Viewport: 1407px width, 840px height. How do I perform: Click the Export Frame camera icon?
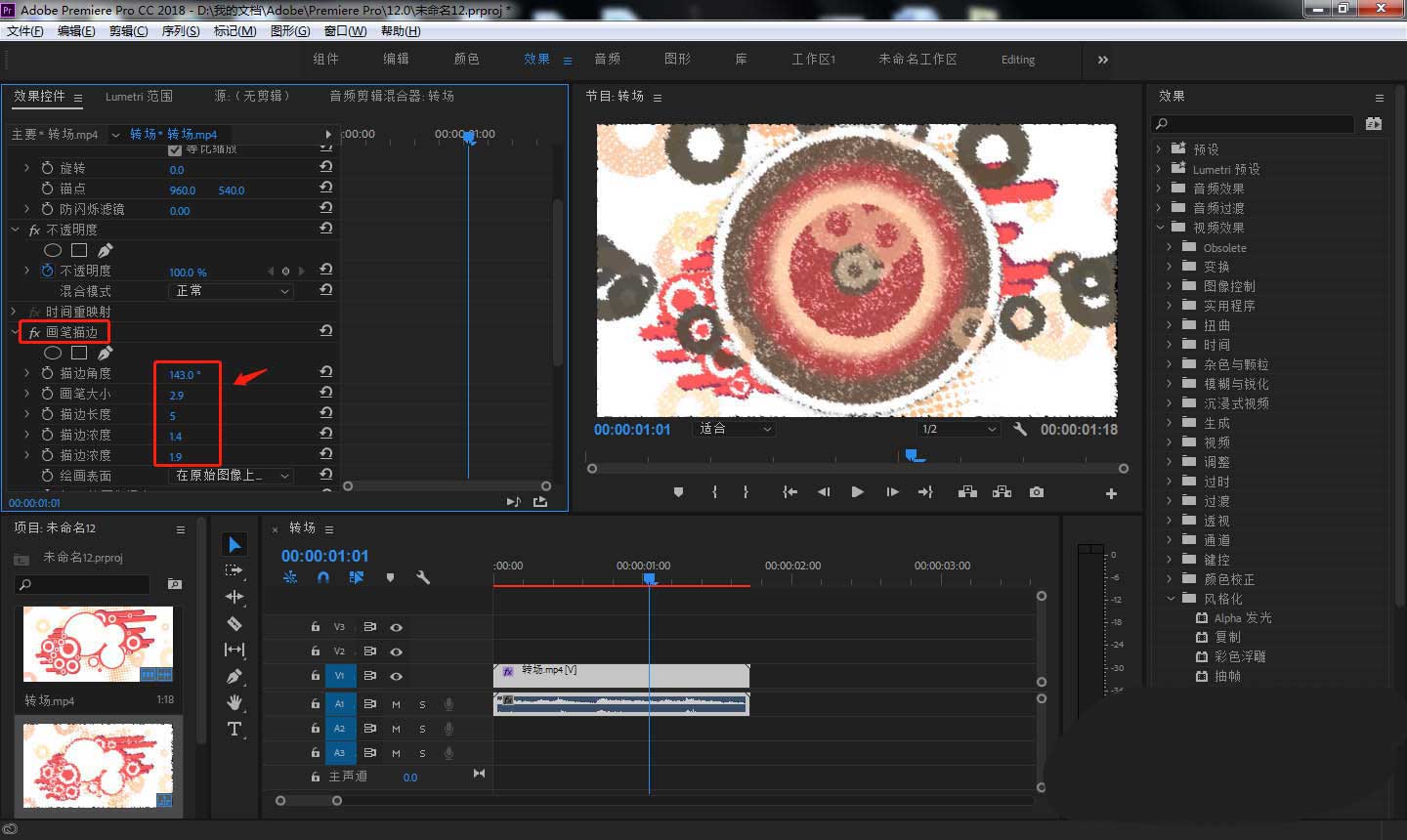[x=1036, y=492]
